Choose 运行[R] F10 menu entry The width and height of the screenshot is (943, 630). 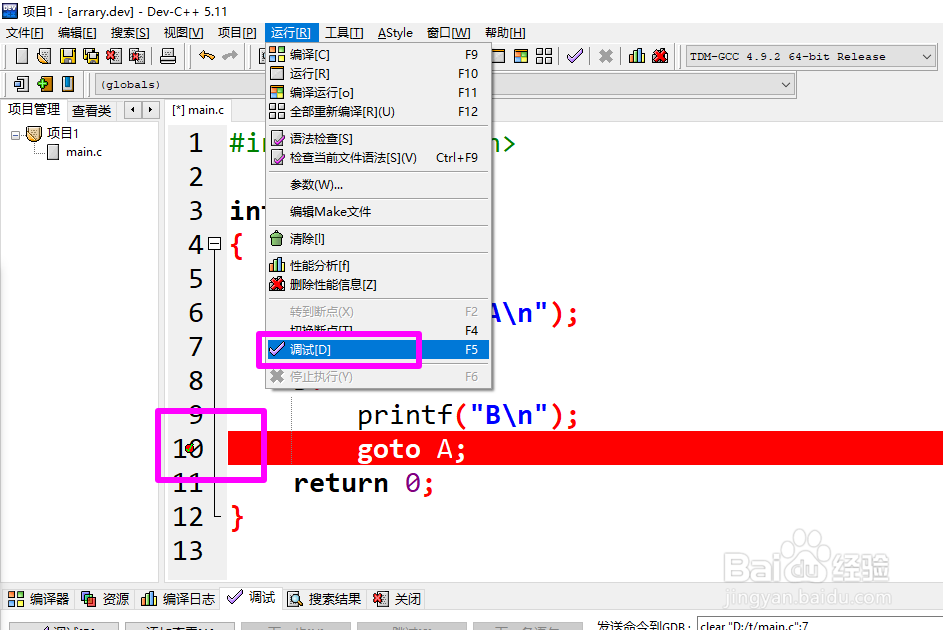tap(379, 73)
